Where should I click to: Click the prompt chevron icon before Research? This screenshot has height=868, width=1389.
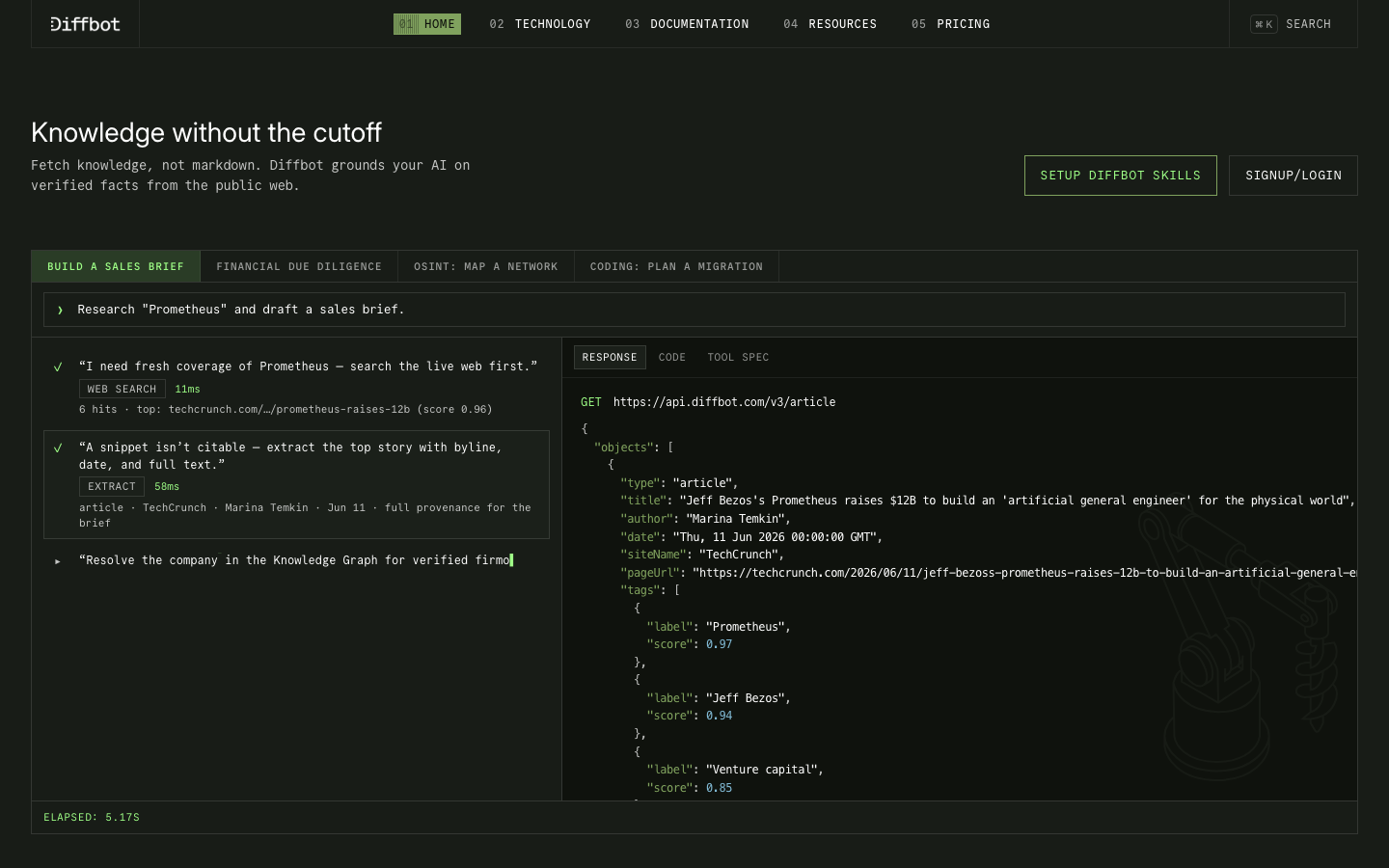click(60, 310)
